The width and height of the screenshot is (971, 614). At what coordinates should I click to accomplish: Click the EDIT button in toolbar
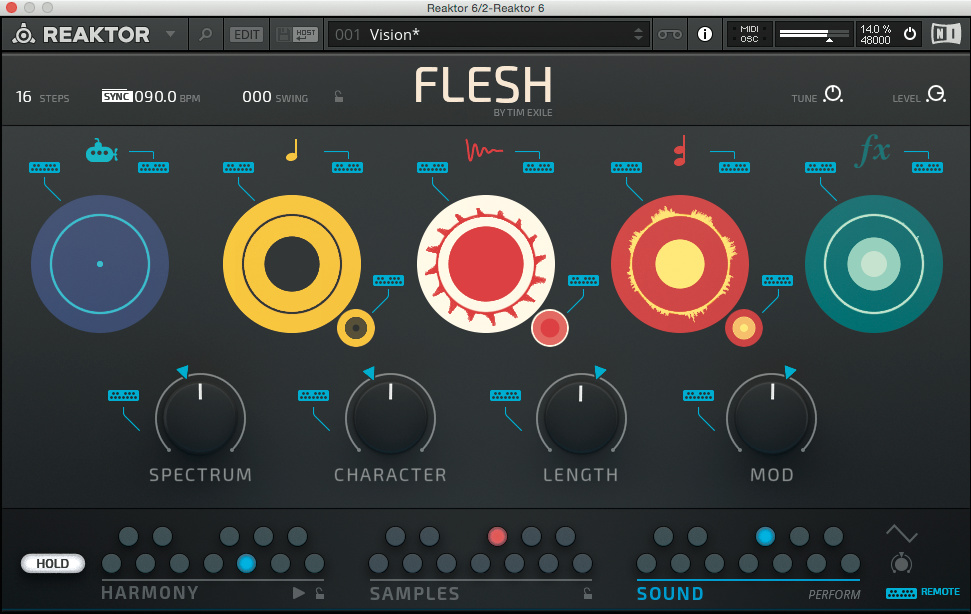pyautogui.click(x=246, y=35)
